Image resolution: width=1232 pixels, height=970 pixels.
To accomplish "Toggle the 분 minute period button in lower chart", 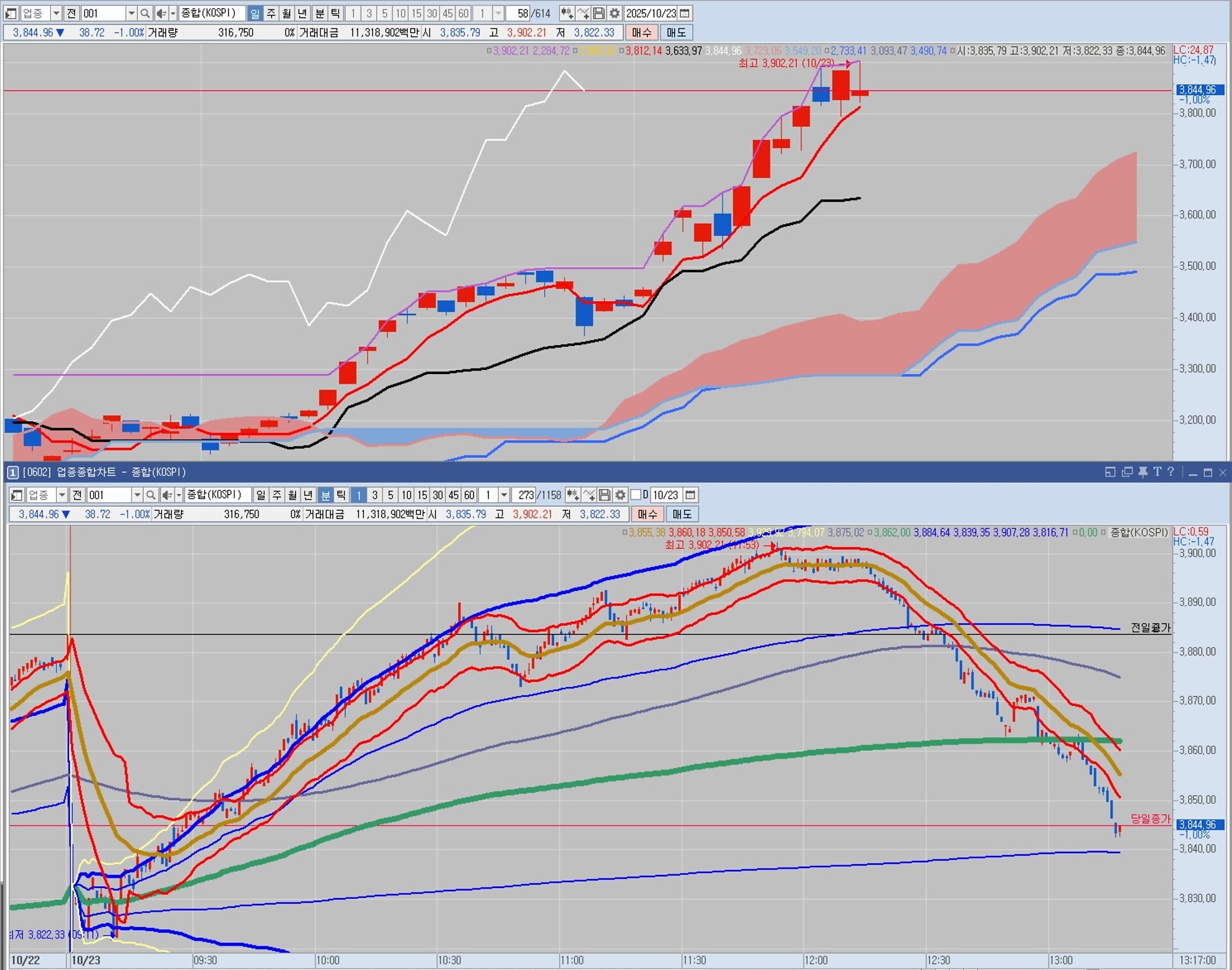I will [x=325, y=495].
